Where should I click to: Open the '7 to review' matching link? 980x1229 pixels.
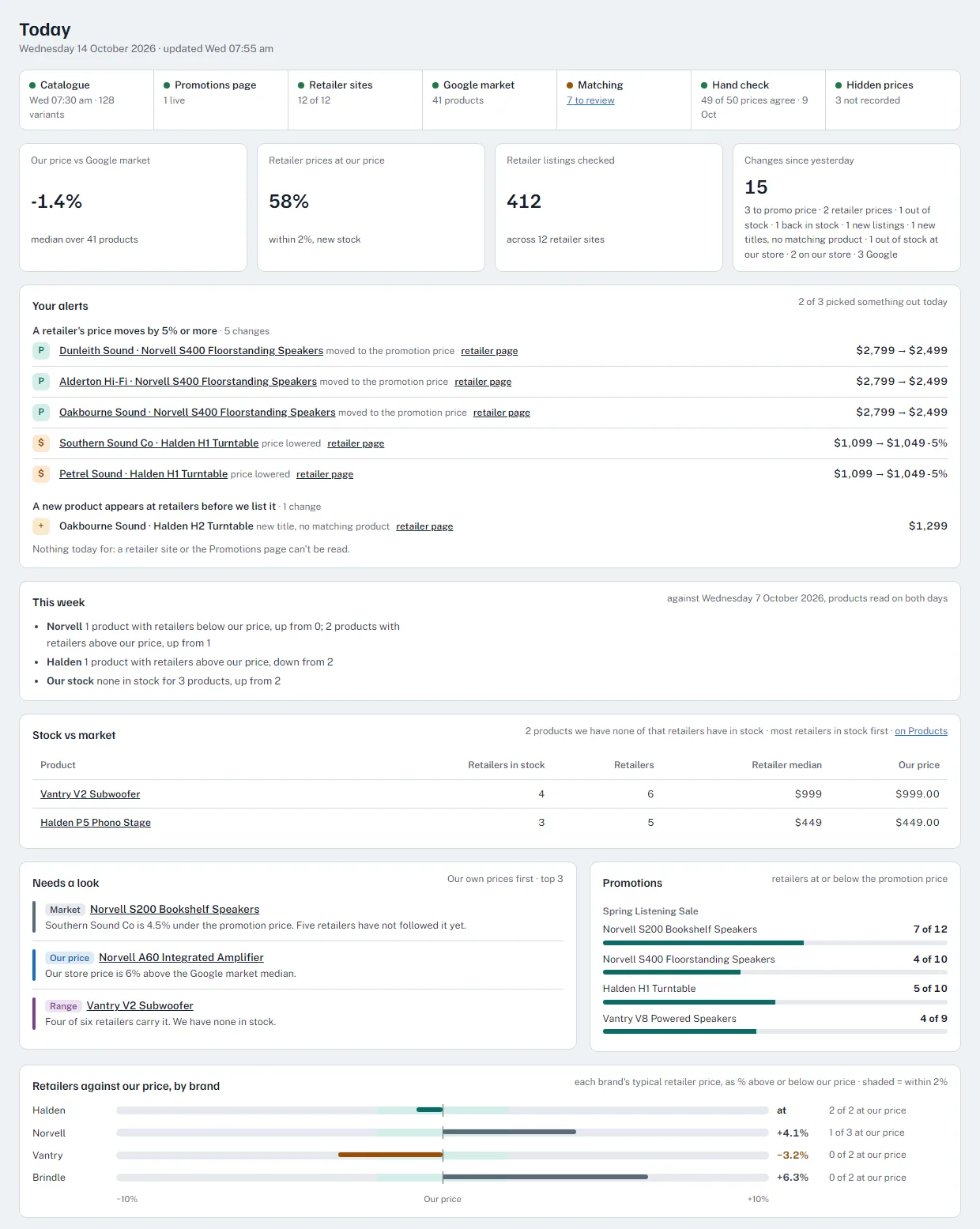[590, 100]
